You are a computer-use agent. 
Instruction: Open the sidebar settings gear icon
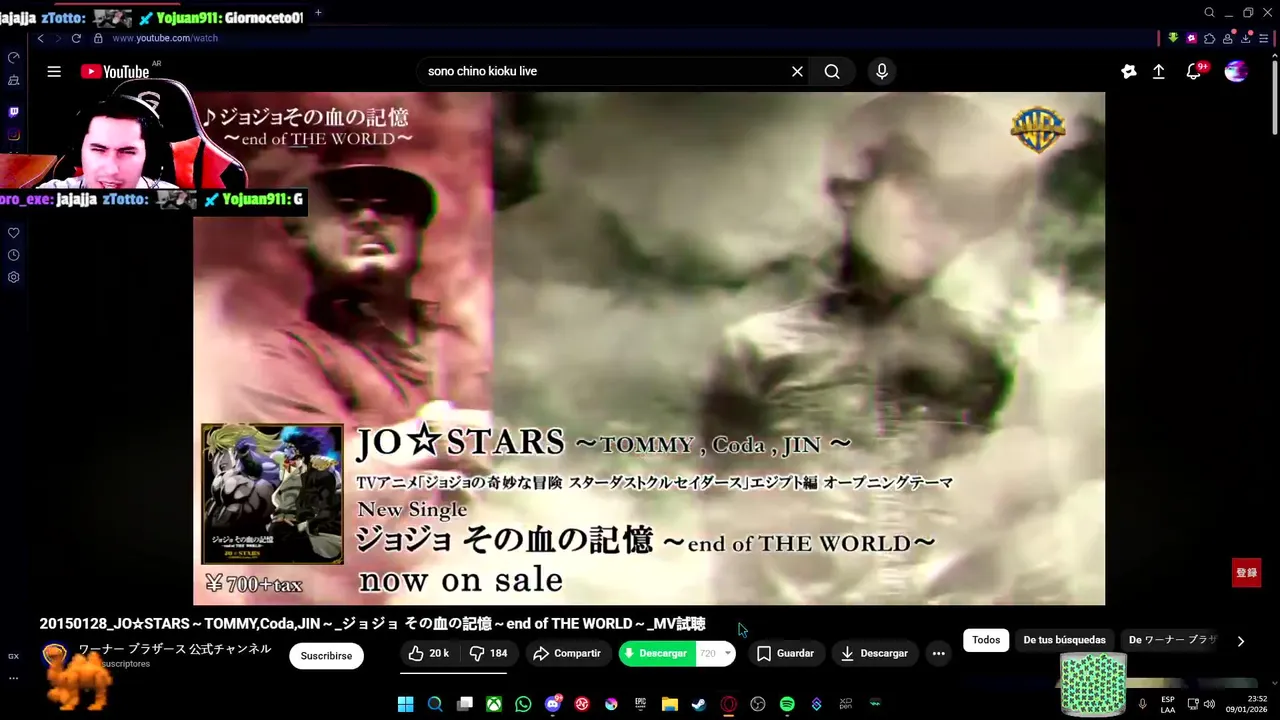(13, 277)
